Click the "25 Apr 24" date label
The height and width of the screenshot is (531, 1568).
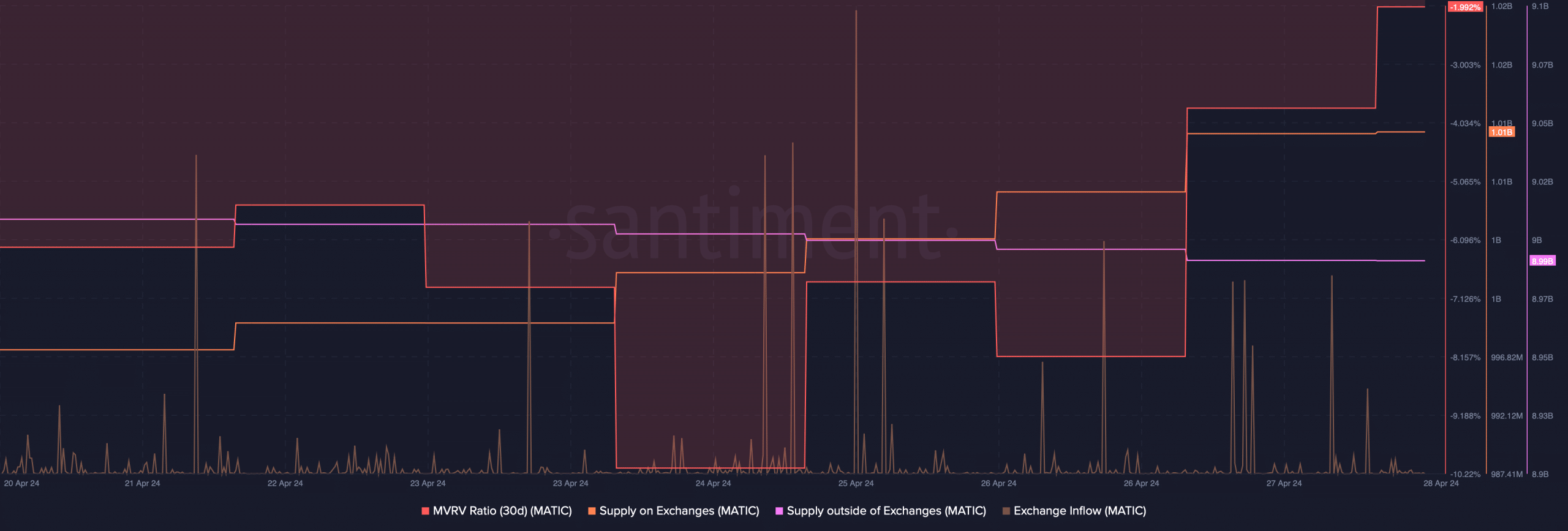[x=856, y=483]
